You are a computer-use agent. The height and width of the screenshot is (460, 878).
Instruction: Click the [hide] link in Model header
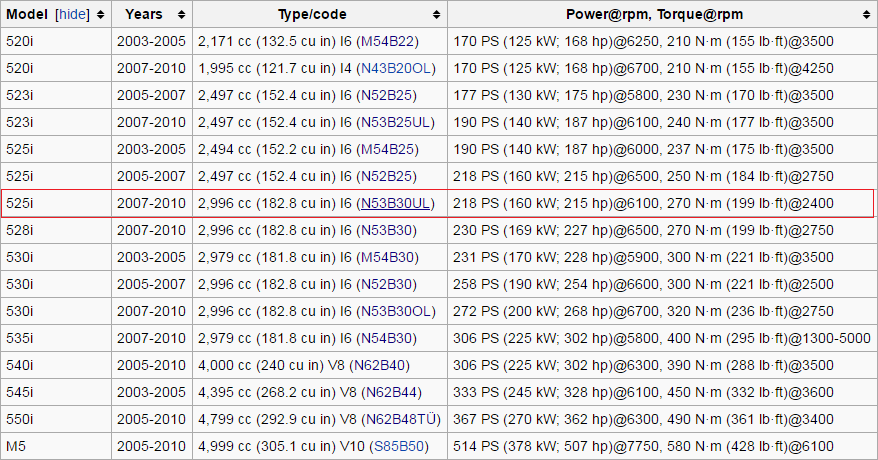(72, 15)
